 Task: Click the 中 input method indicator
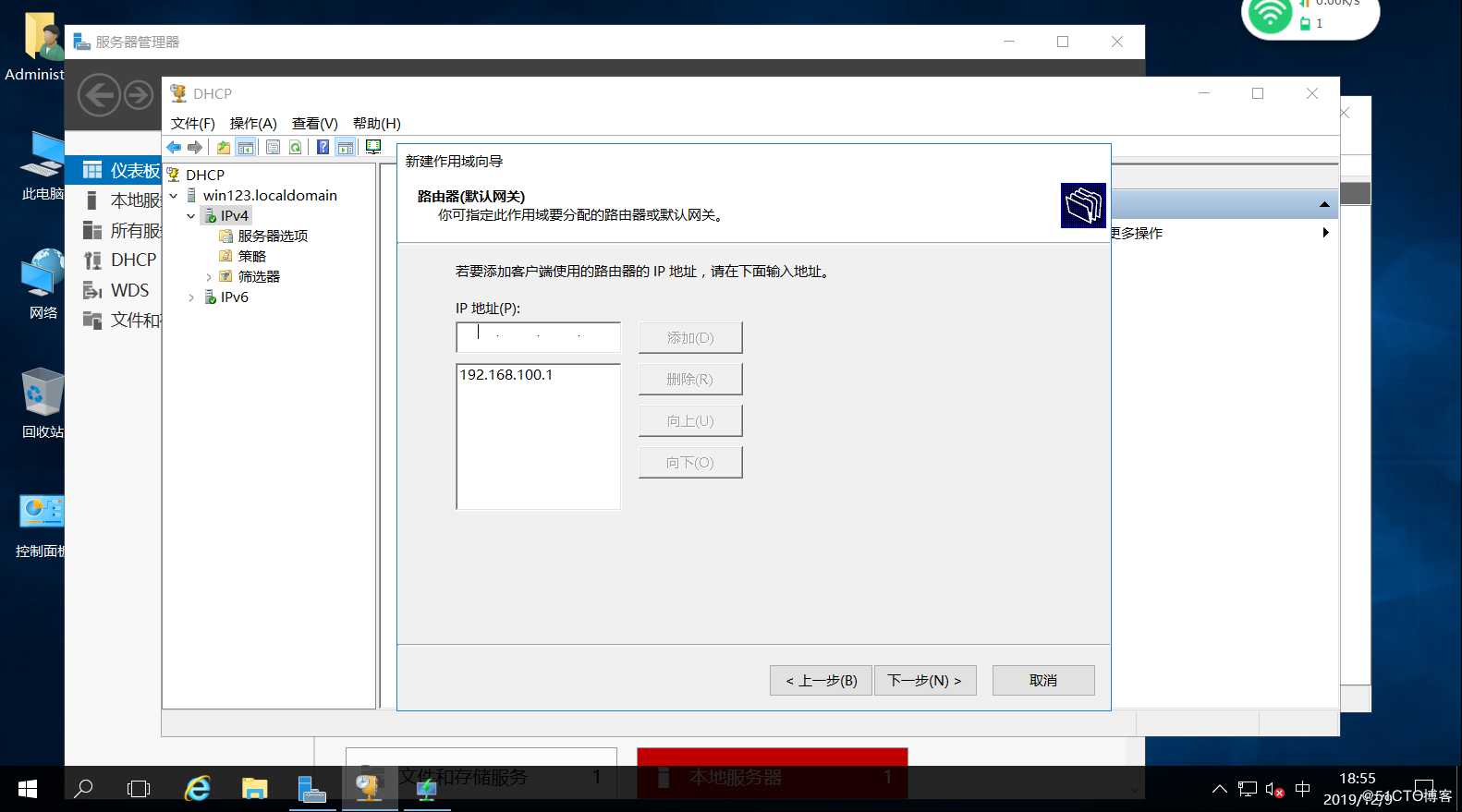click(x=1303, y=790)
